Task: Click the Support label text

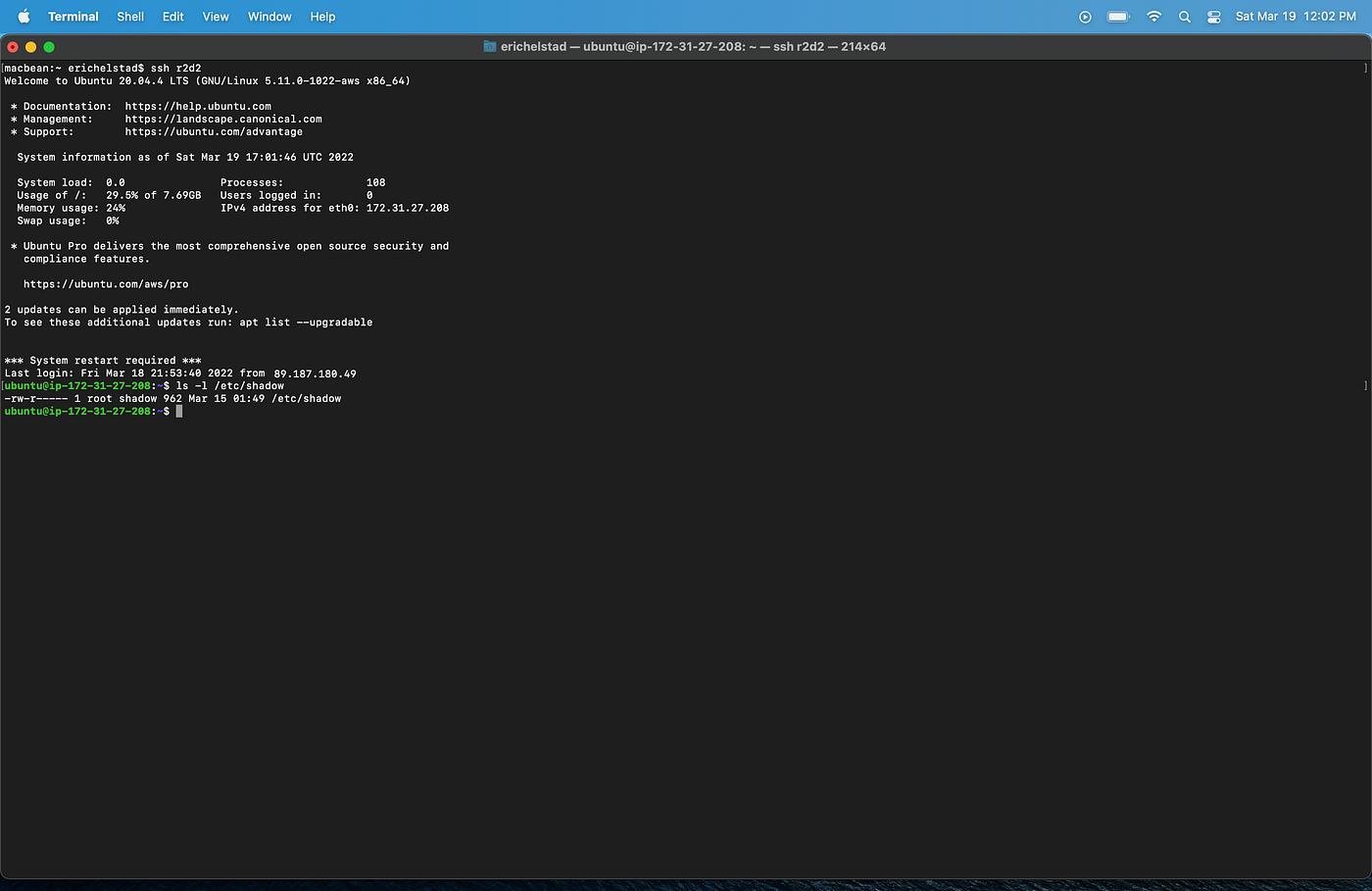Action: [x=48, y=132]
